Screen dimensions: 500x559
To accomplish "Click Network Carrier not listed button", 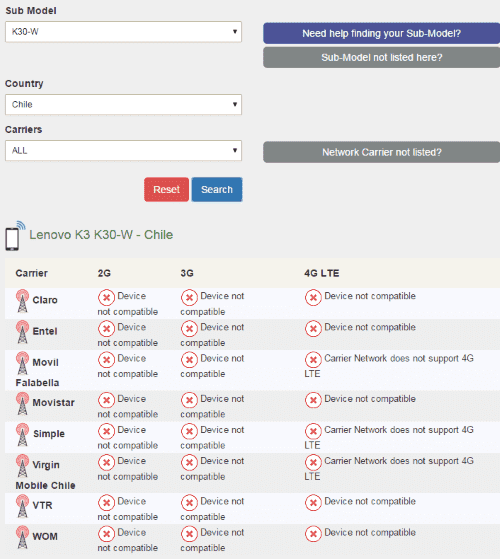I will point(381,152).
